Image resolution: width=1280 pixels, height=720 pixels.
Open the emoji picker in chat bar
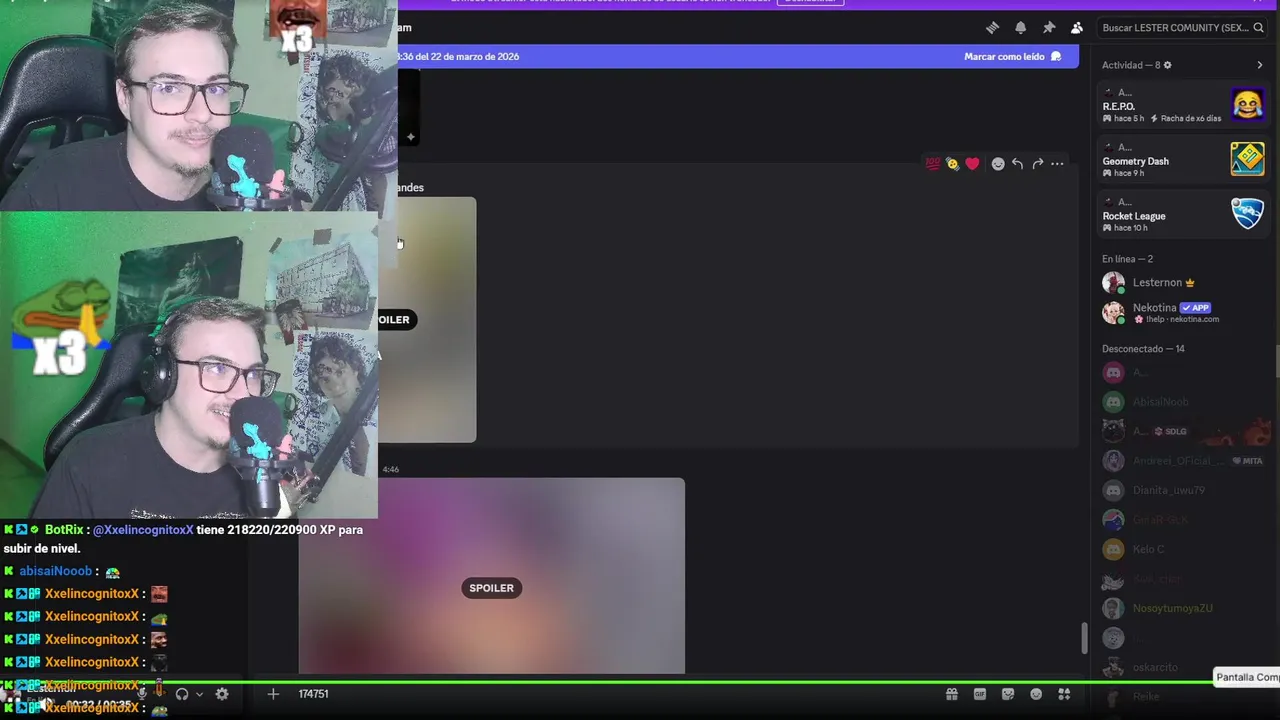point(1036,694)
